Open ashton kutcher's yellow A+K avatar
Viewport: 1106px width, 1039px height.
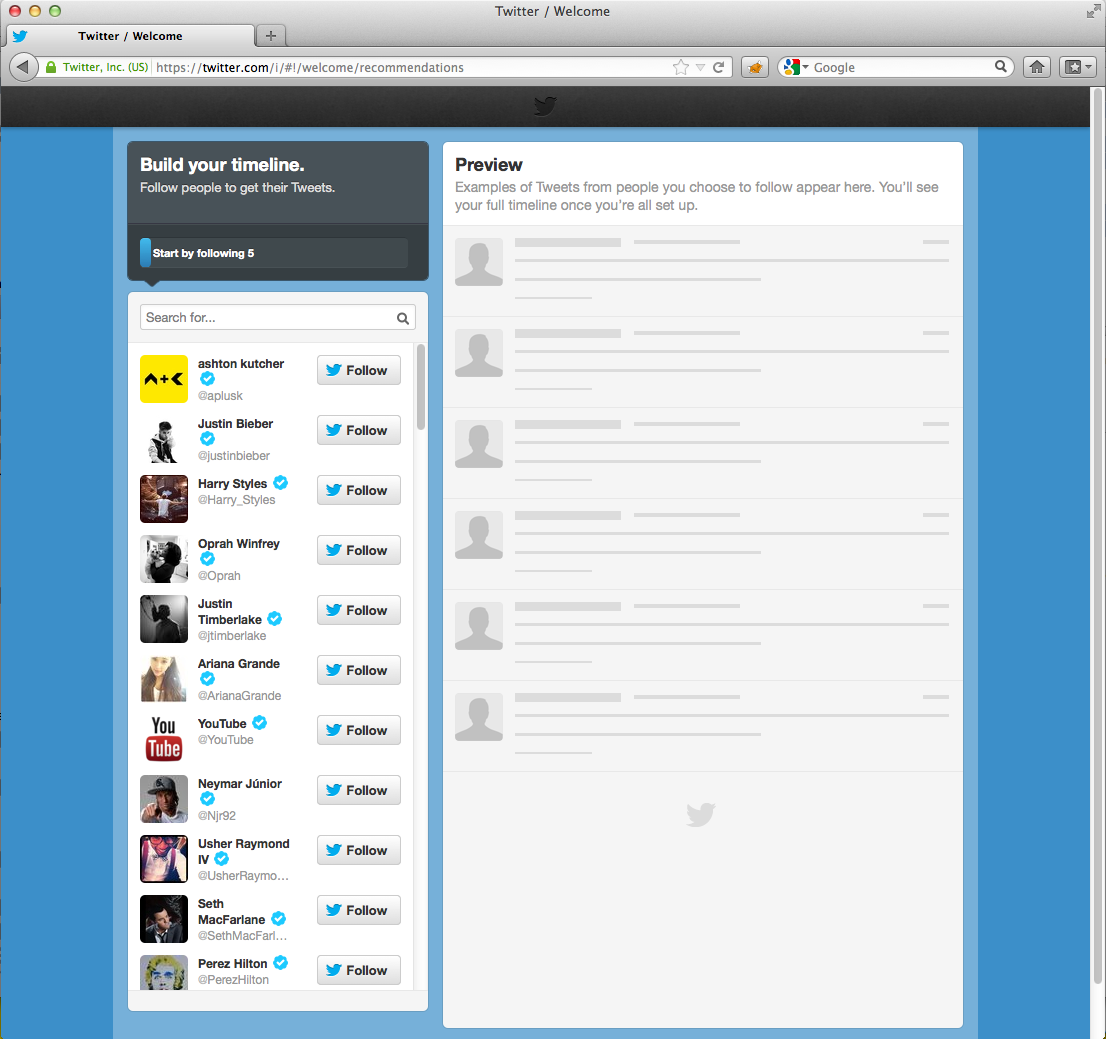click(x=164, y=379)
